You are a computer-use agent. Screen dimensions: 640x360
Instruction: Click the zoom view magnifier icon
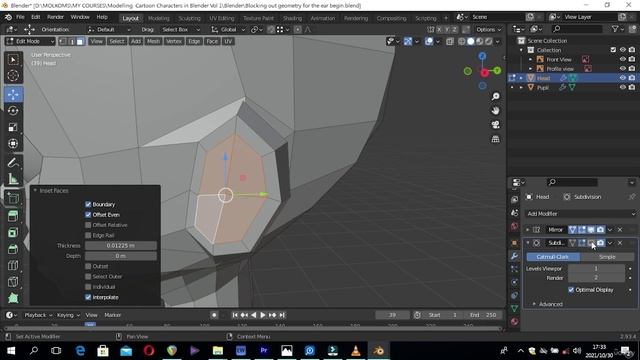495,96
